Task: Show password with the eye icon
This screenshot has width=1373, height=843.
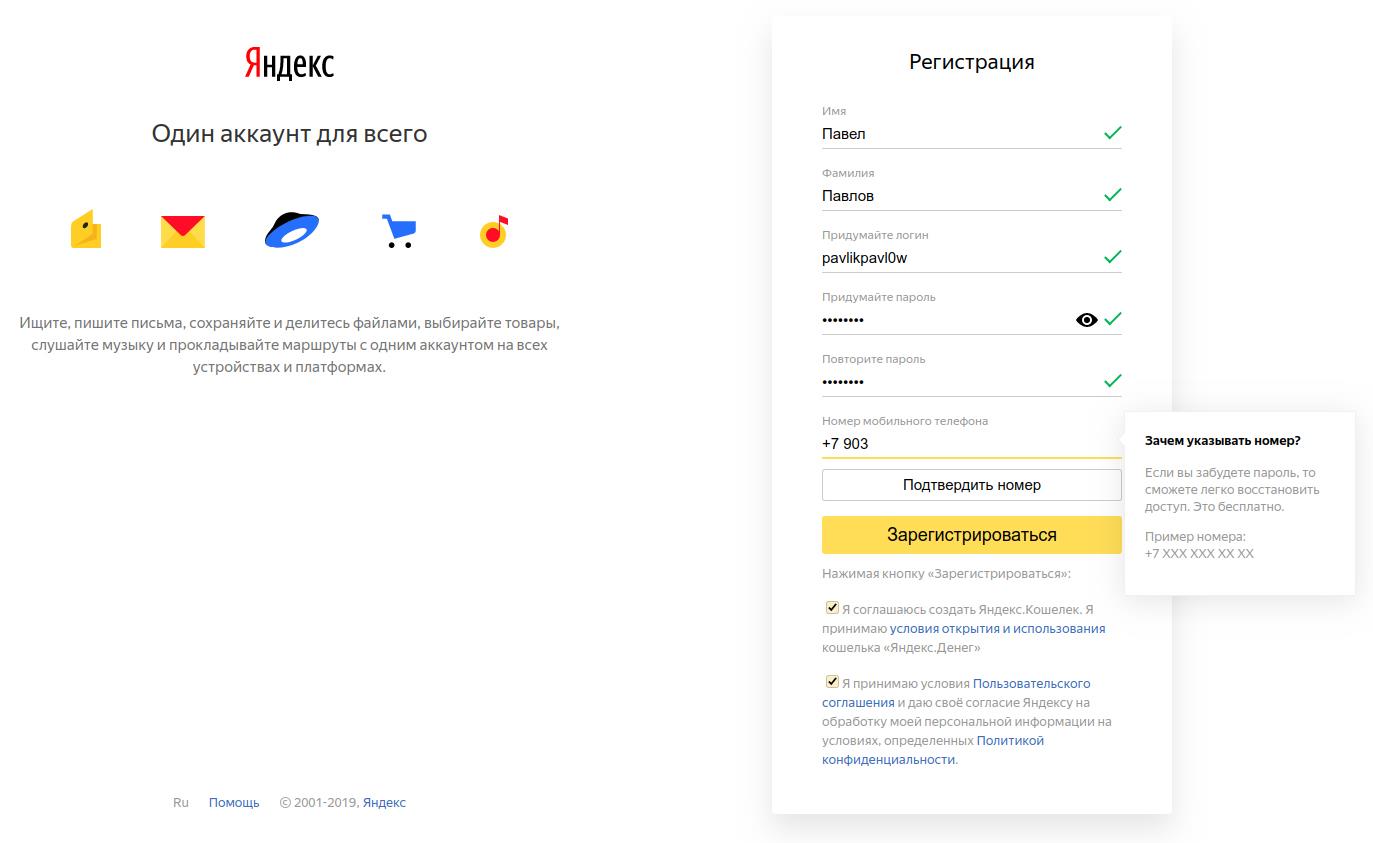Action: pyautogui.click(x=1086, y=320)
